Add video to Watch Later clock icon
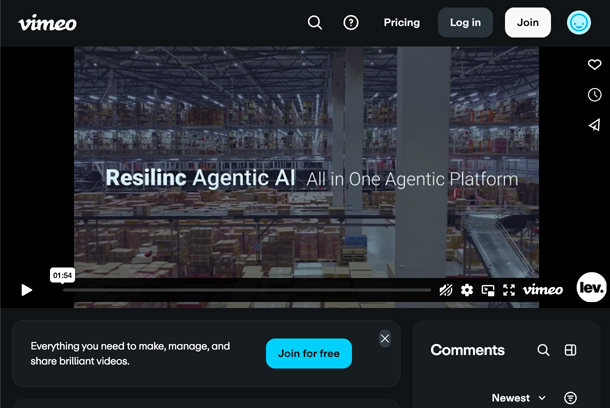 point(594,95)
